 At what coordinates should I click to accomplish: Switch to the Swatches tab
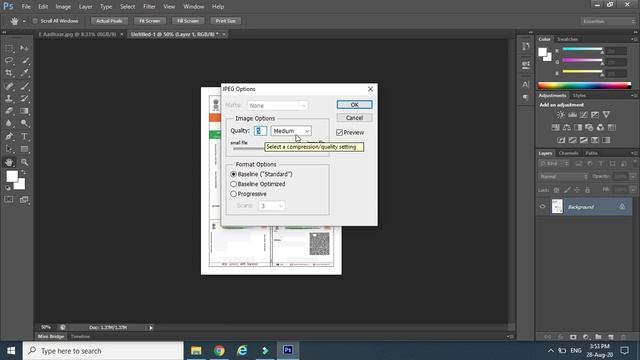[x=567, y=39]
